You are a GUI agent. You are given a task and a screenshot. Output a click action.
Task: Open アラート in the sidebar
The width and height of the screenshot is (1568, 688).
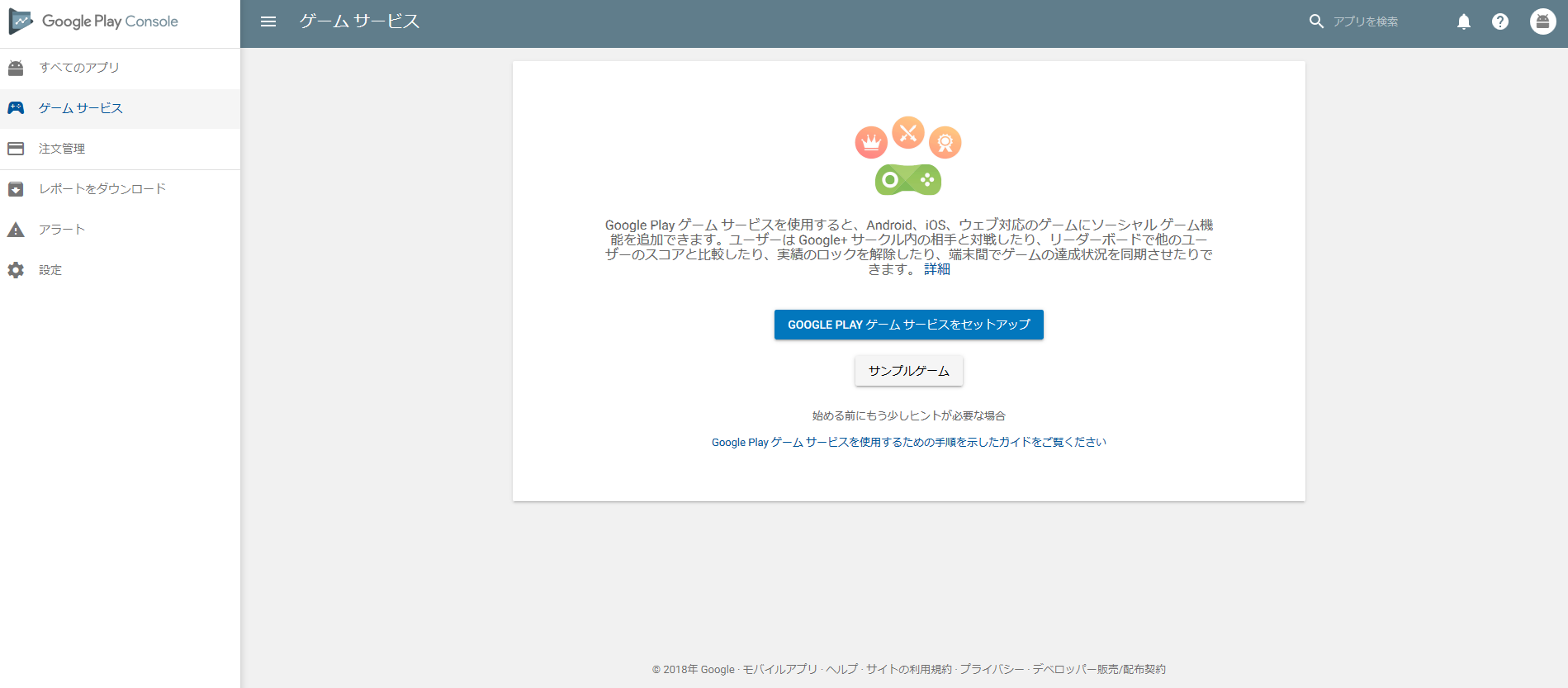(120, 230)
